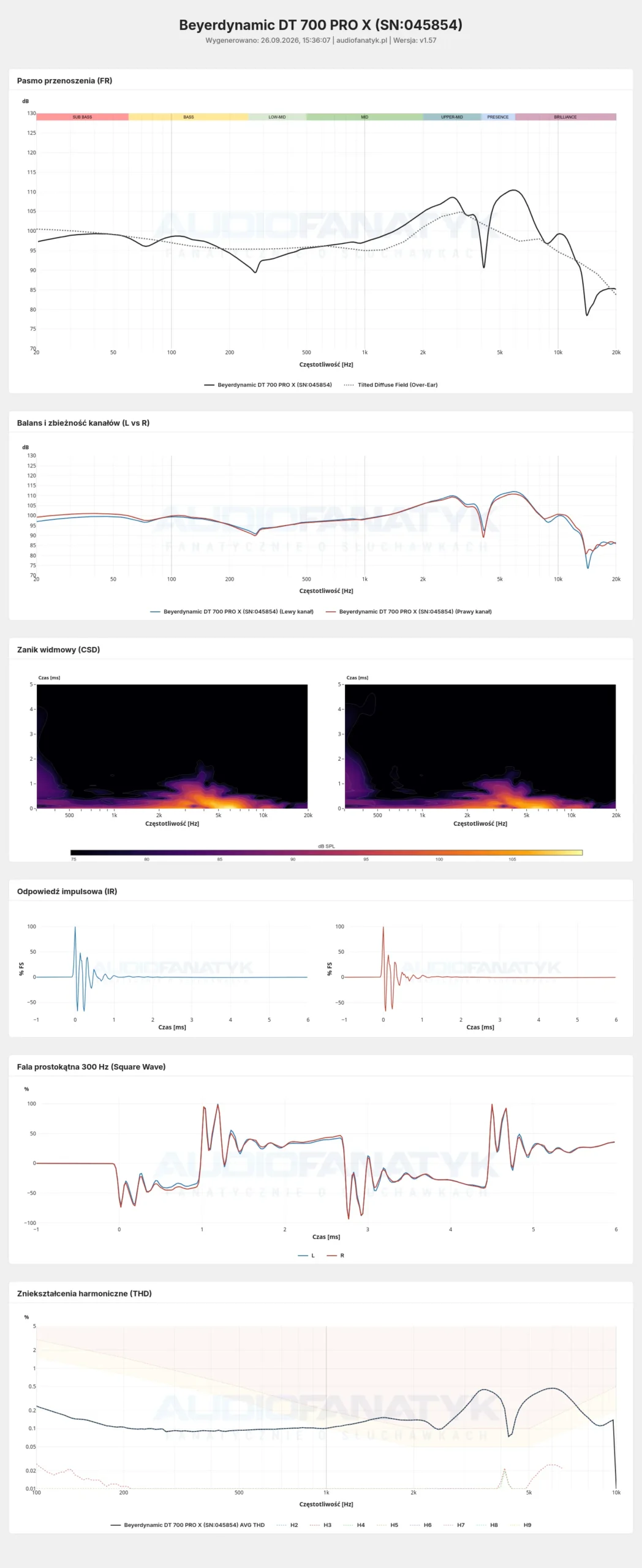
Task: Toggle the R trace in square wave legend
Action: pos(336,1255)
